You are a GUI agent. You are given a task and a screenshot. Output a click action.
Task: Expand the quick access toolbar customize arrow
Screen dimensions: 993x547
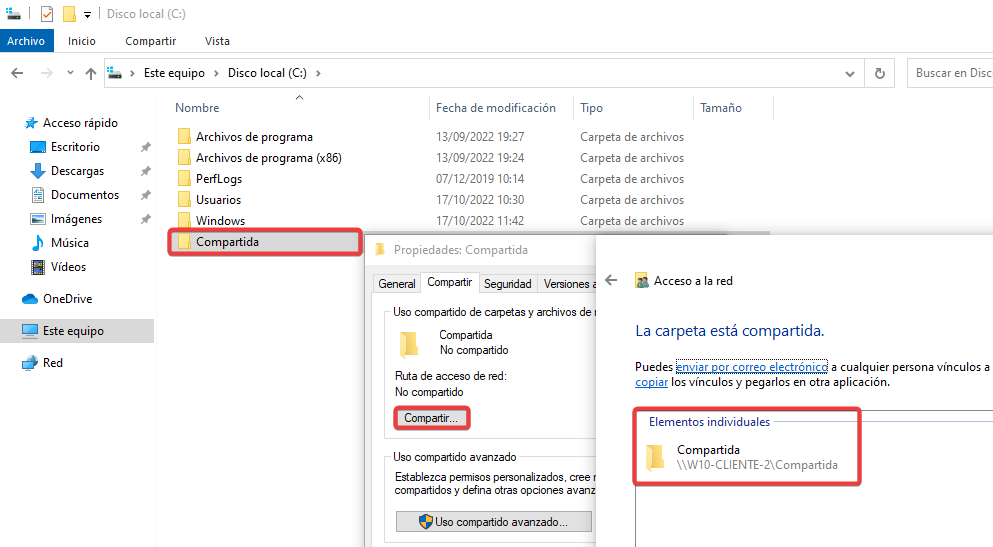pos(88,15)
